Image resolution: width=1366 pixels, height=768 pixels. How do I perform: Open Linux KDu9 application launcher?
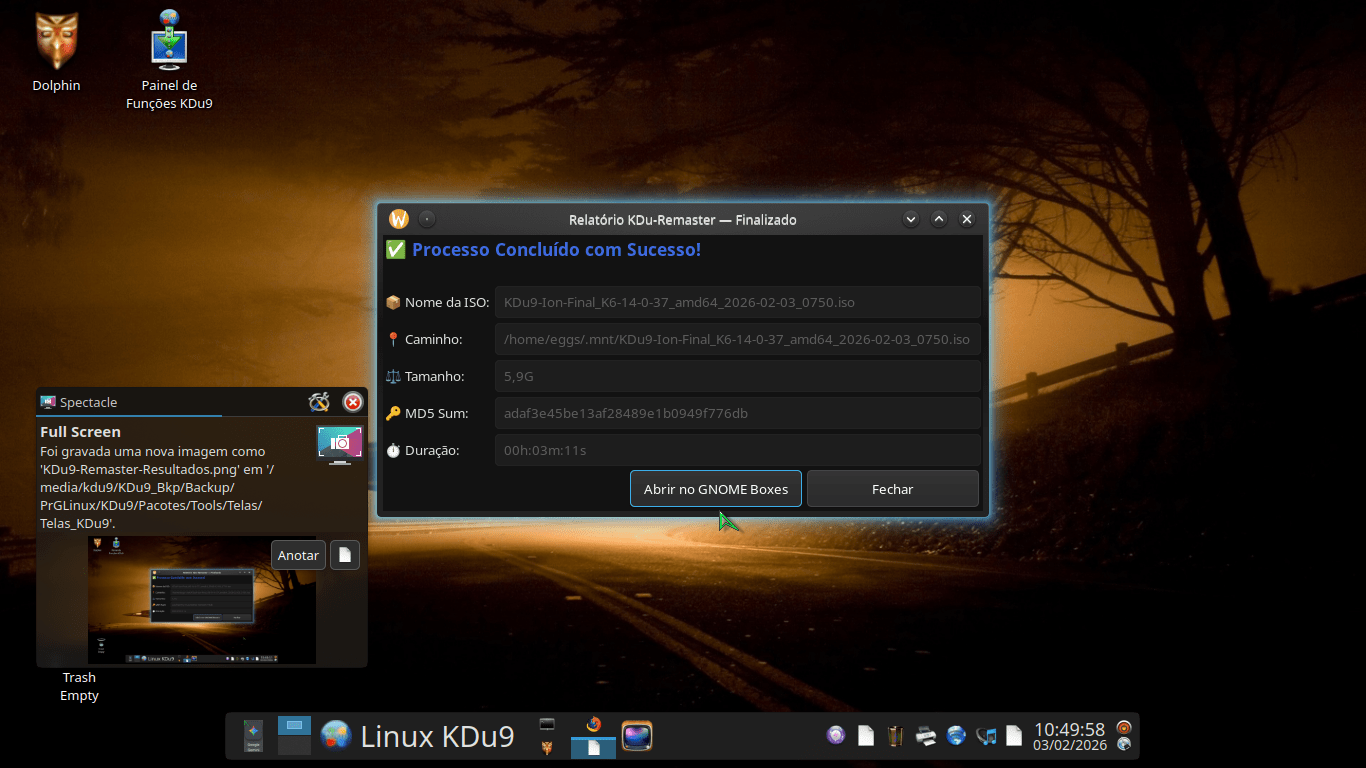click(x=418, y=737)
